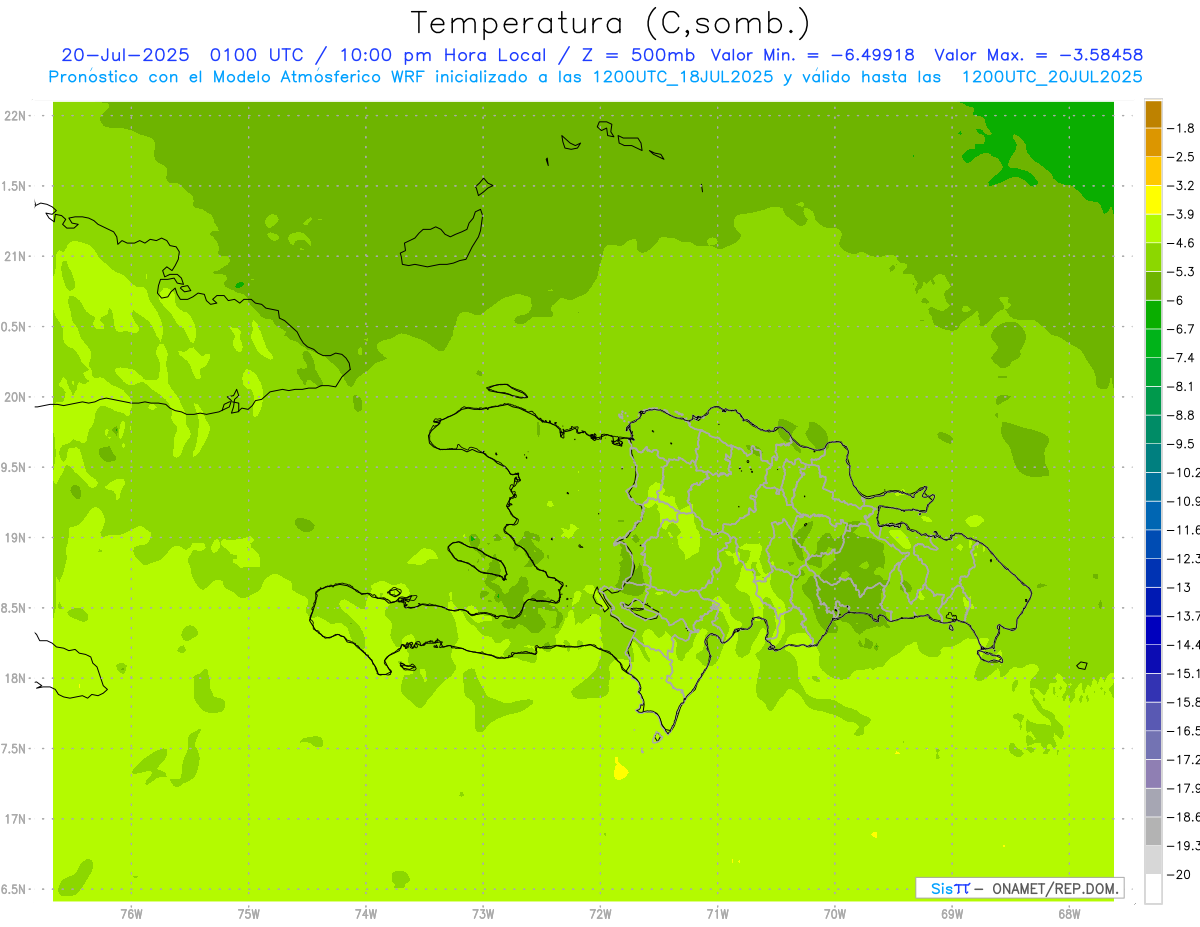
Task: Click the '68W' longitude label
Action: pos(1069,914)
